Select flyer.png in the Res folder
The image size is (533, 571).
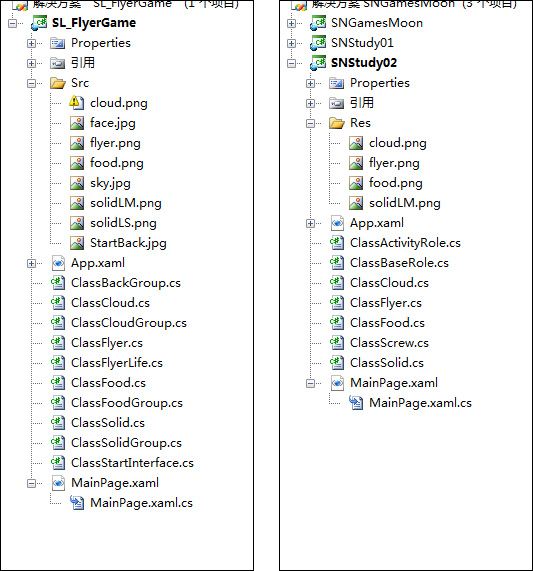(394, 163)
